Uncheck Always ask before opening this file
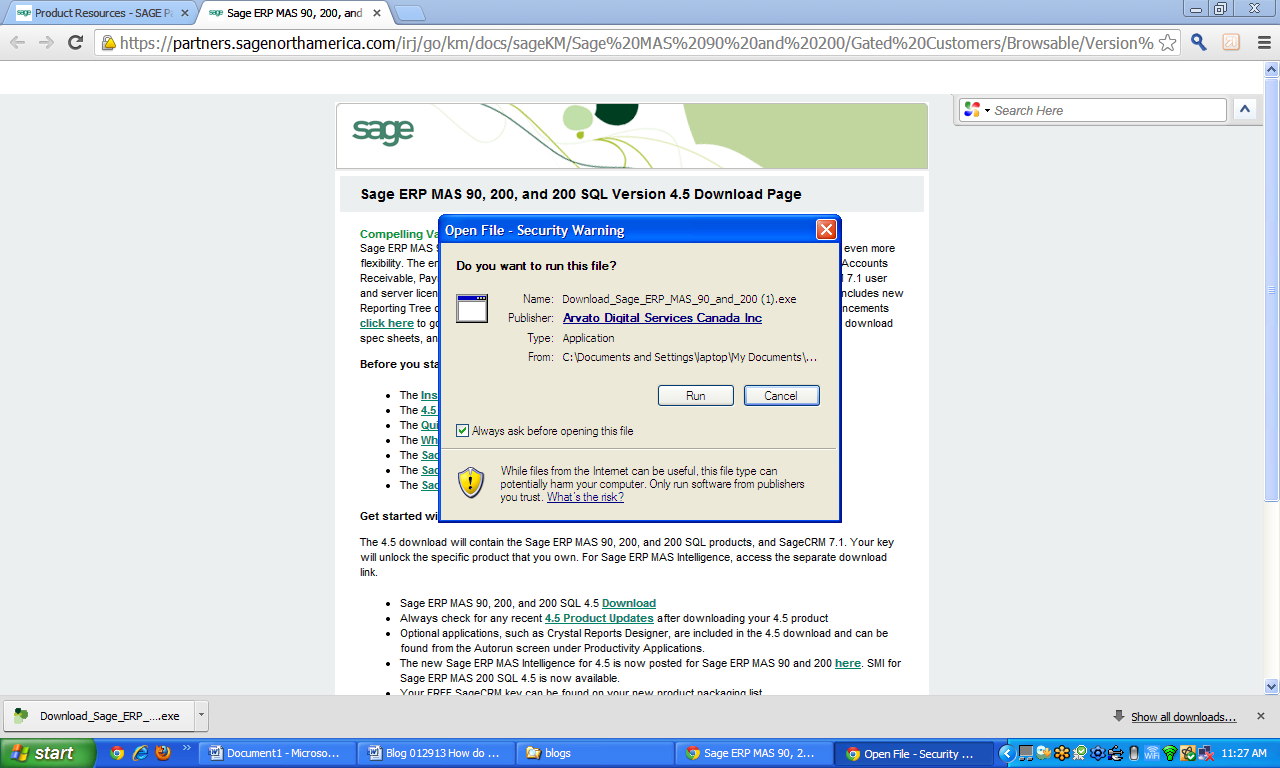The height and width of the screenshot is (768, 1280). tap(461, 430)
